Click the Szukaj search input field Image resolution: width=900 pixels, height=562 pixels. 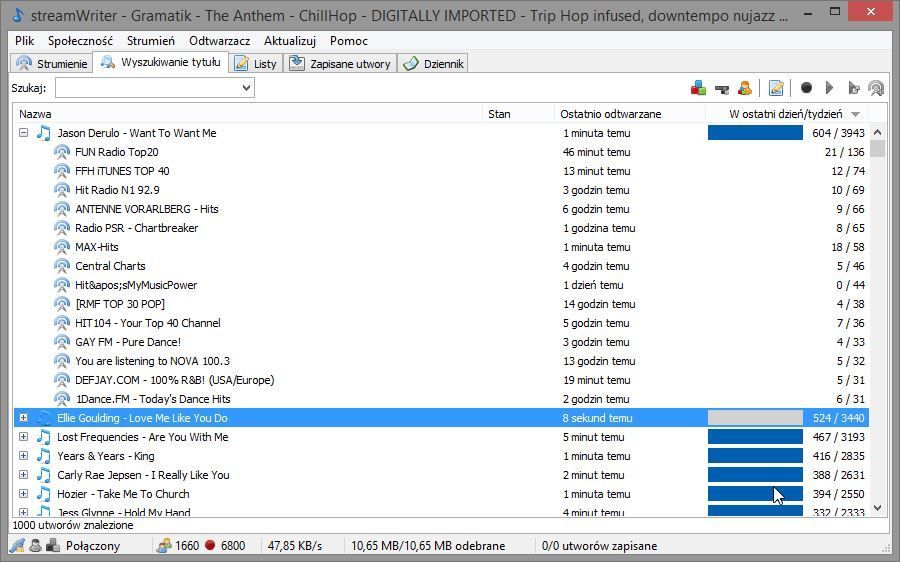[x=148, y=88]
